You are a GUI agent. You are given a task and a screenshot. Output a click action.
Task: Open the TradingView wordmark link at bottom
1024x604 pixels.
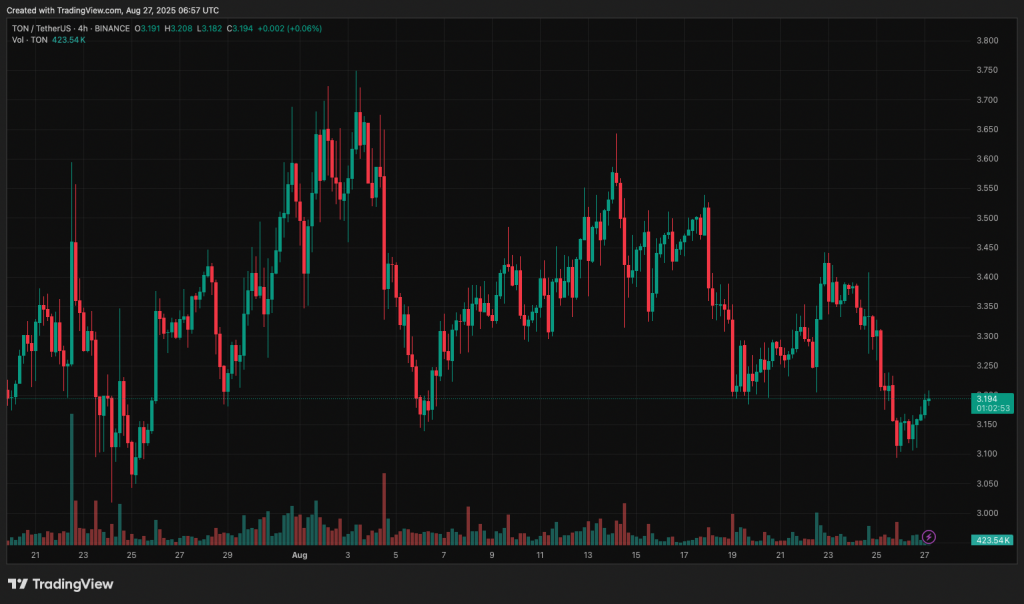pos(73,584)
